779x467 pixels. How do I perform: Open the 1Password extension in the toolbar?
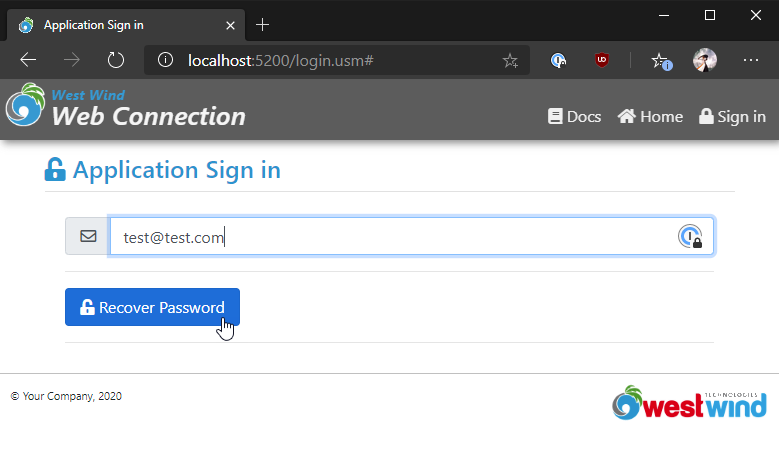point(558,61)
